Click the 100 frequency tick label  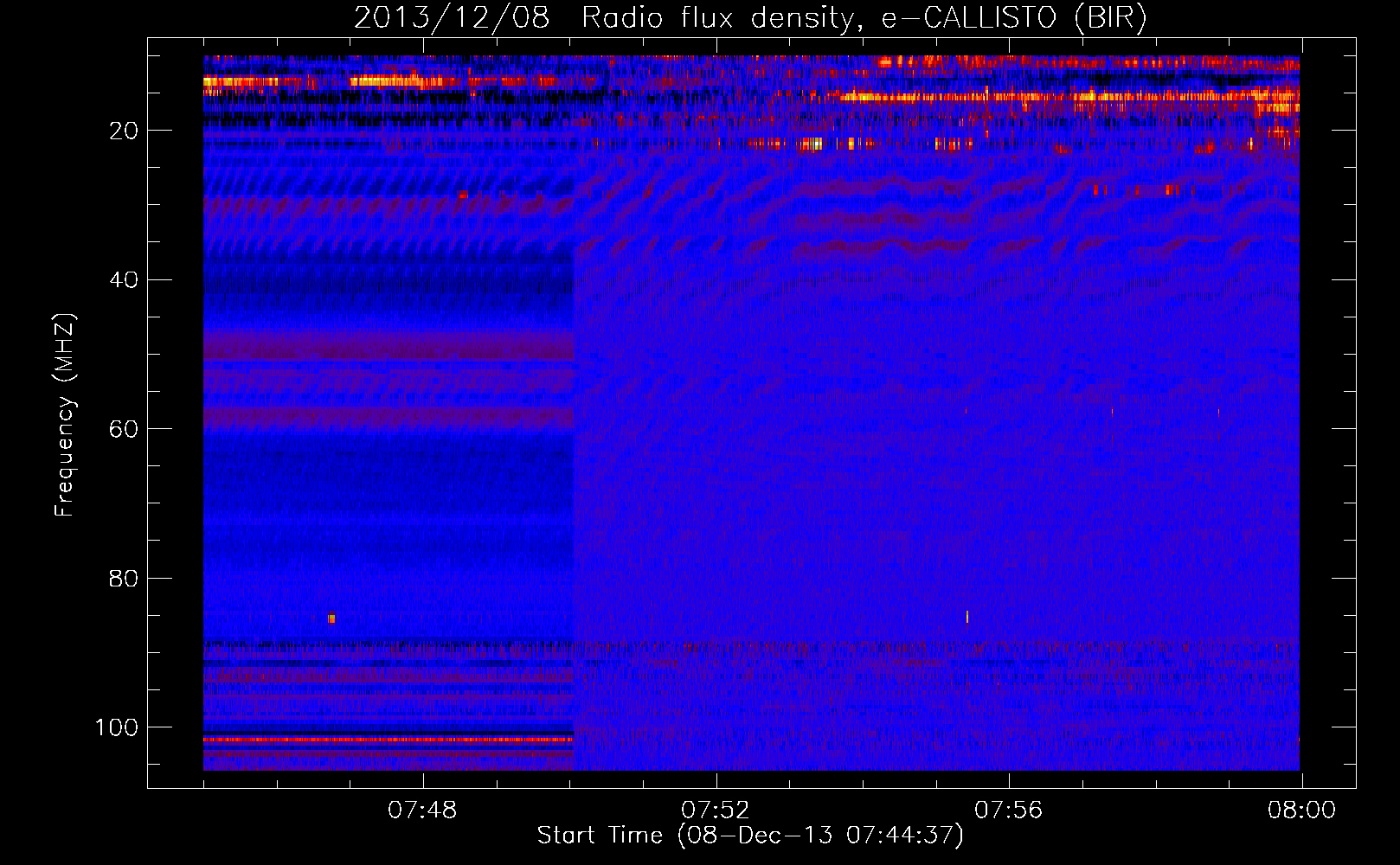click(x=117, y=727)
